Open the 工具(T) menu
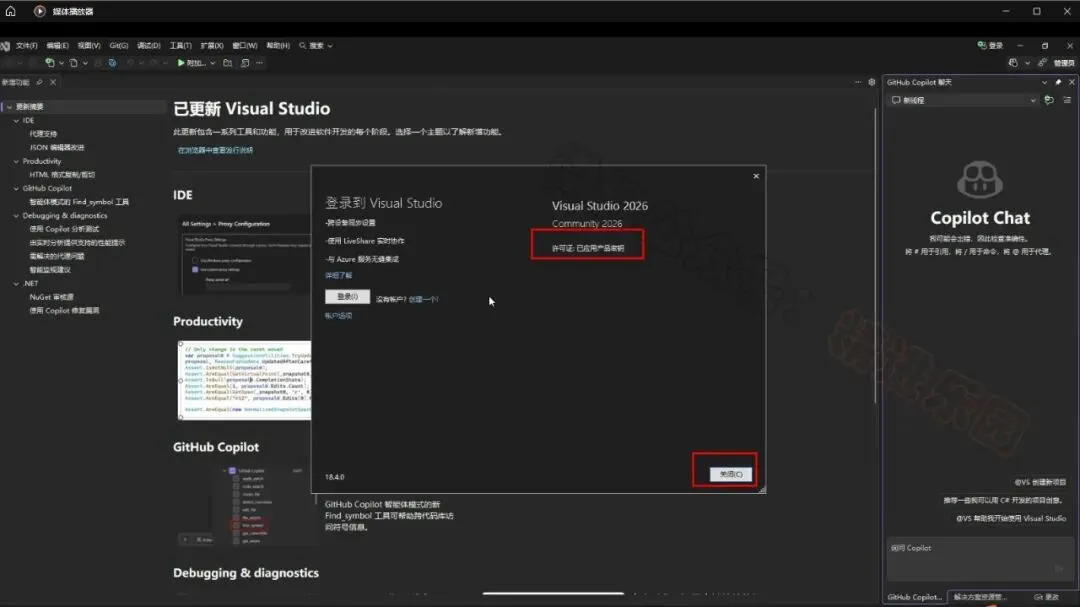Viewport: 1080px width, 607px height. coord(180,45)
